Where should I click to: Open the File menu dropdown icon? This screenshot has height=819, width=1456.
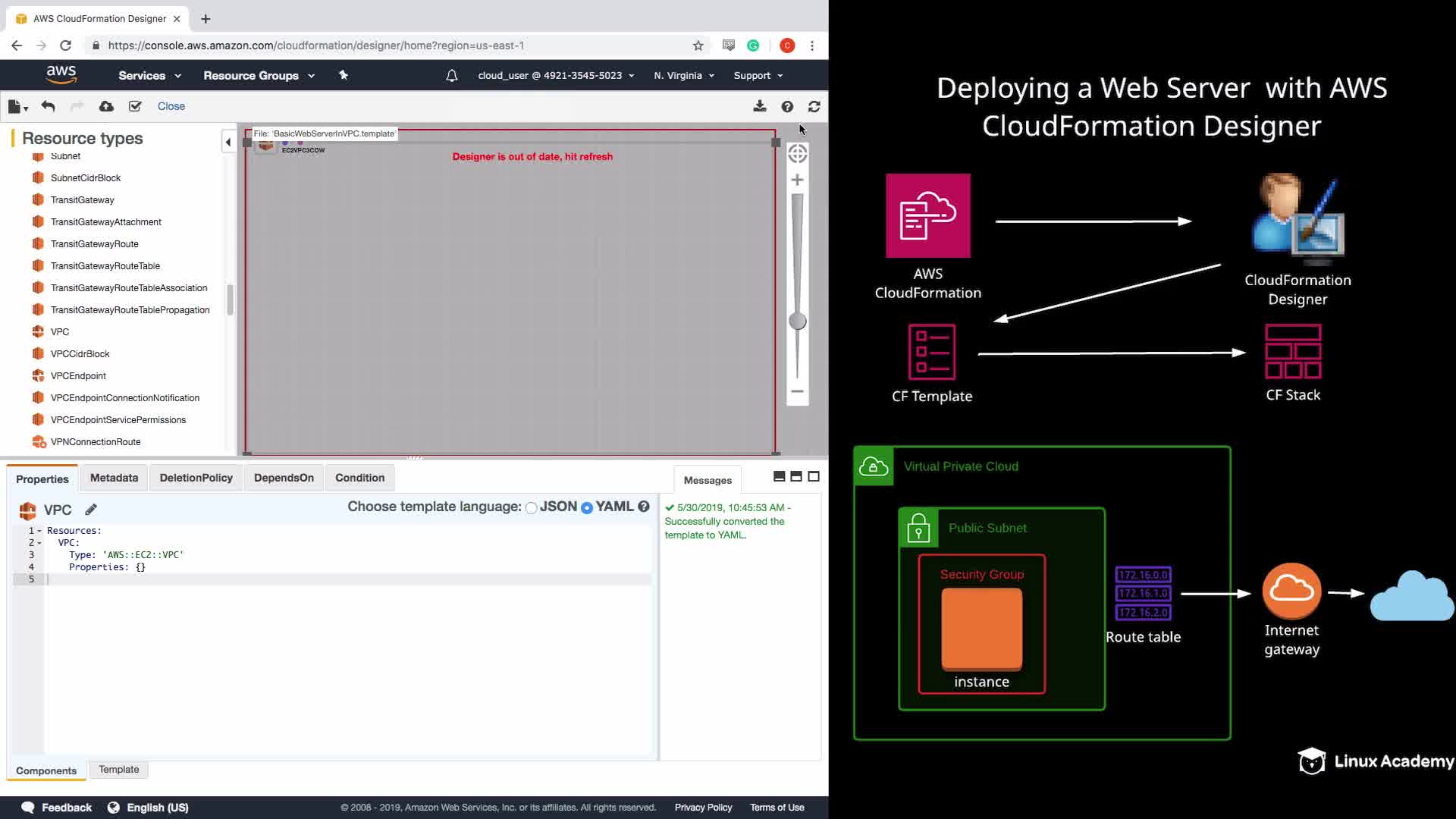(x=17, y=106)
